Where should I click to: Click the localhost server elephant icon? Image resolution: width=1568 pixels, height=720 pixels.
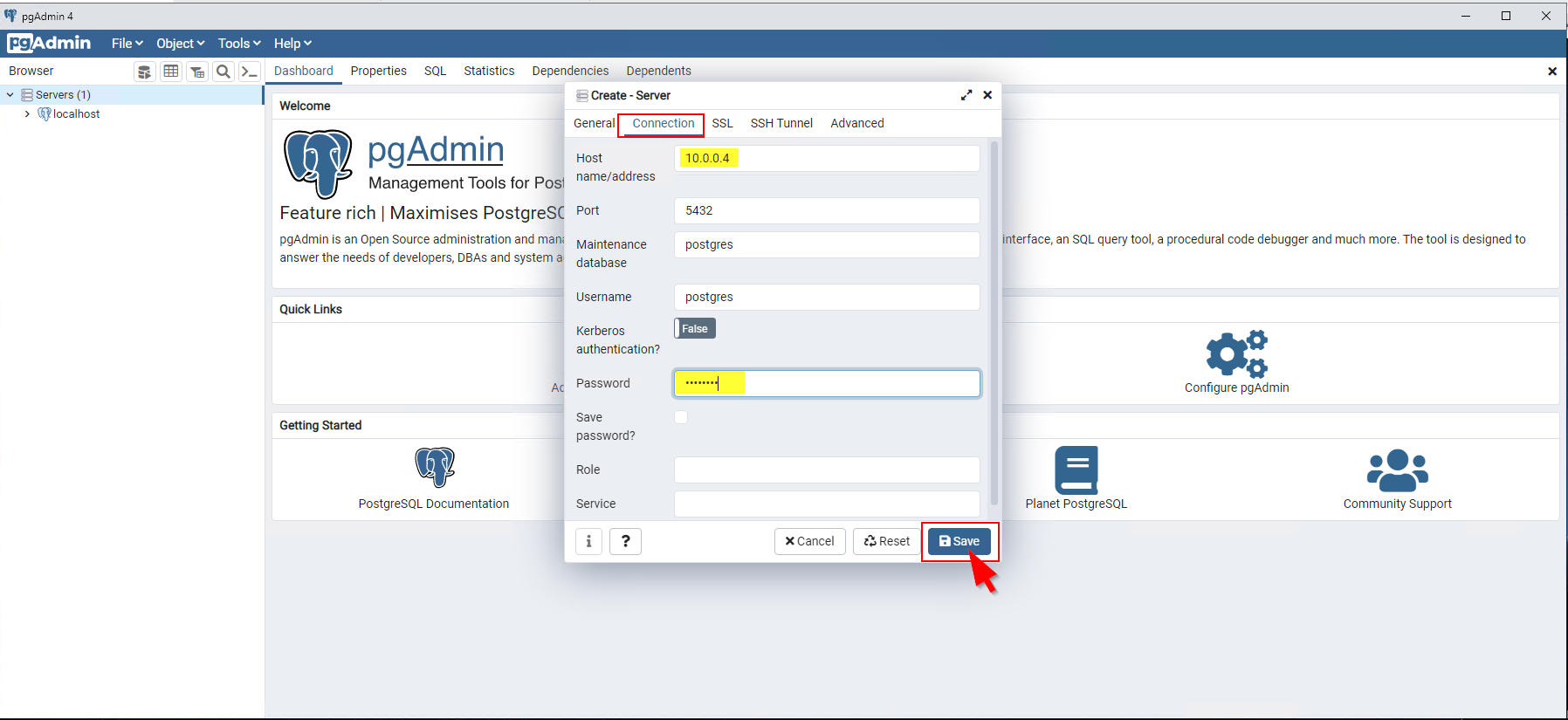tap(45, 114)
